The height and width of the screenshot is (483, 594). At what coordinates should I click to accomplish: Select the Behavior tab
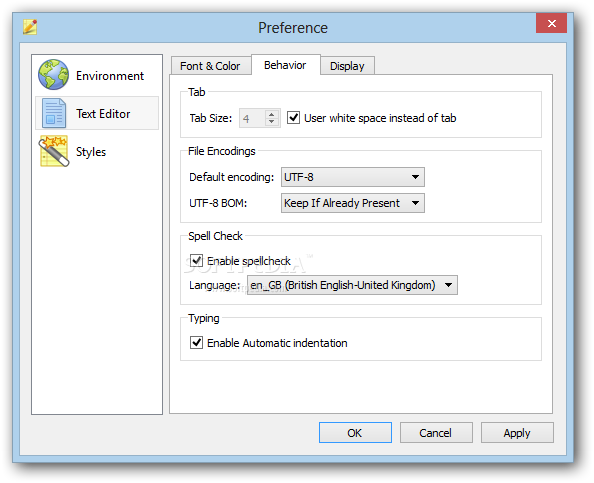285,65
